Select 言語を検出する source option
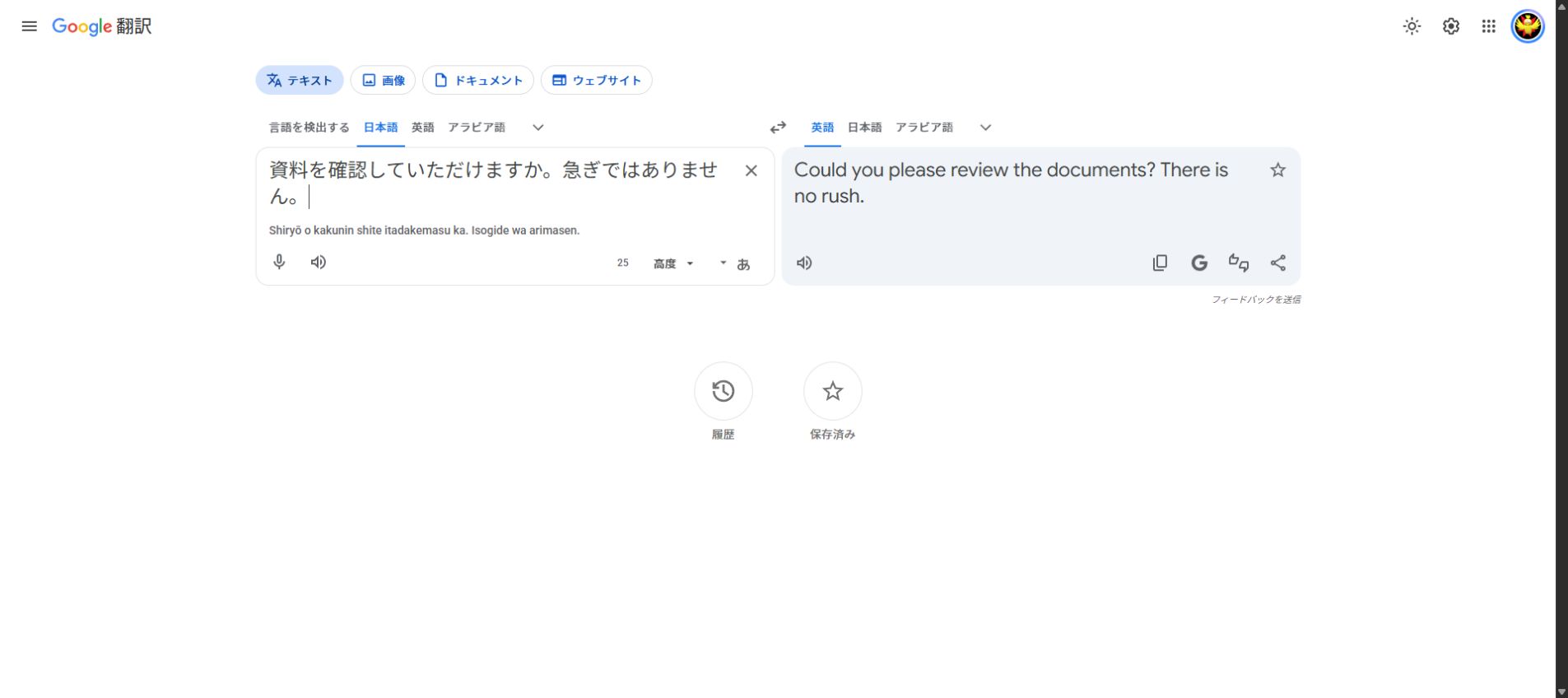Screen dimensions: 1568x698 tap(309, 128)
